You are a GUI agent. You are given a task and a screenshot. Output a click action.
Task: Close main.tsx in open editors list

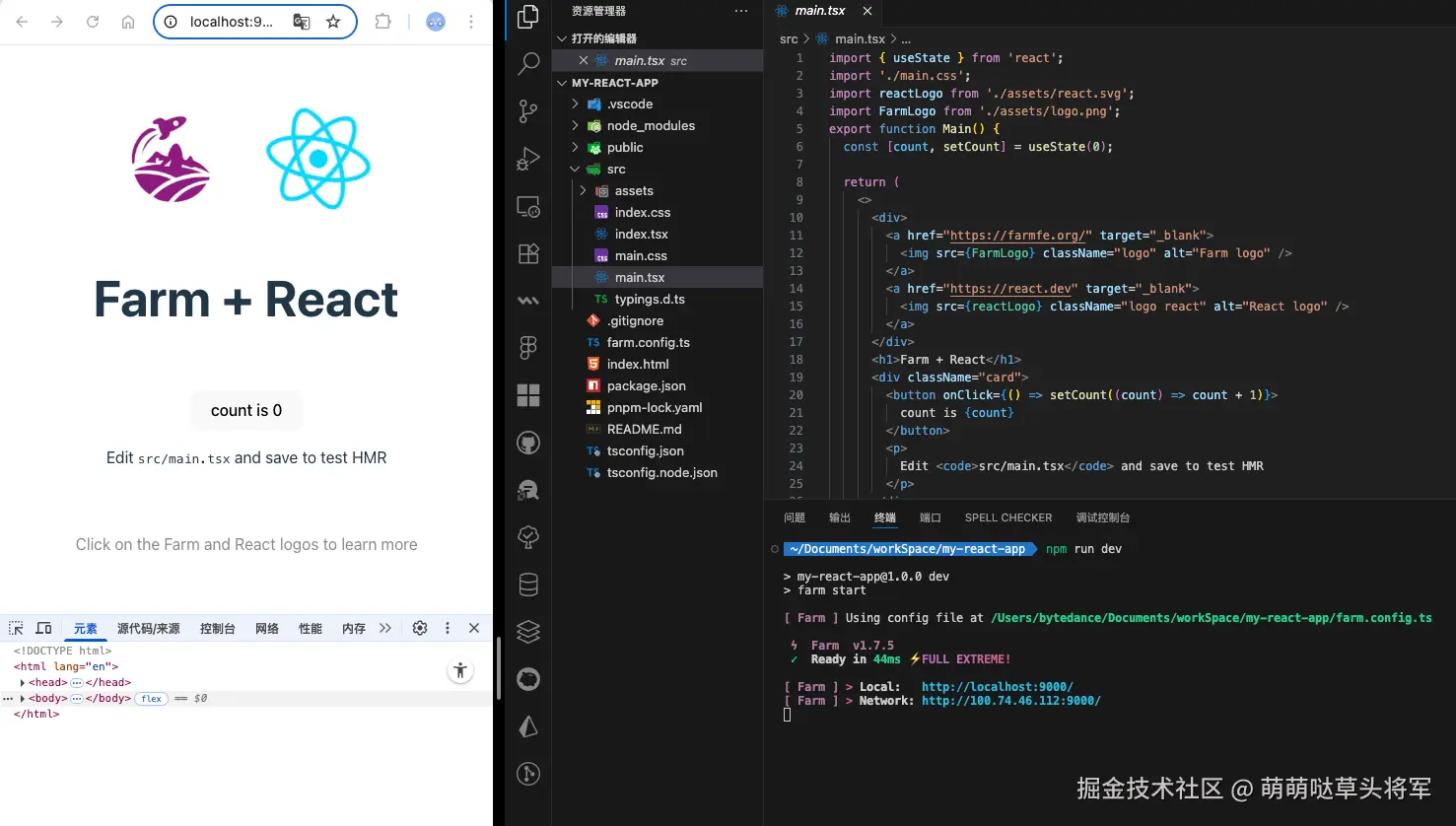pos(584,60)
